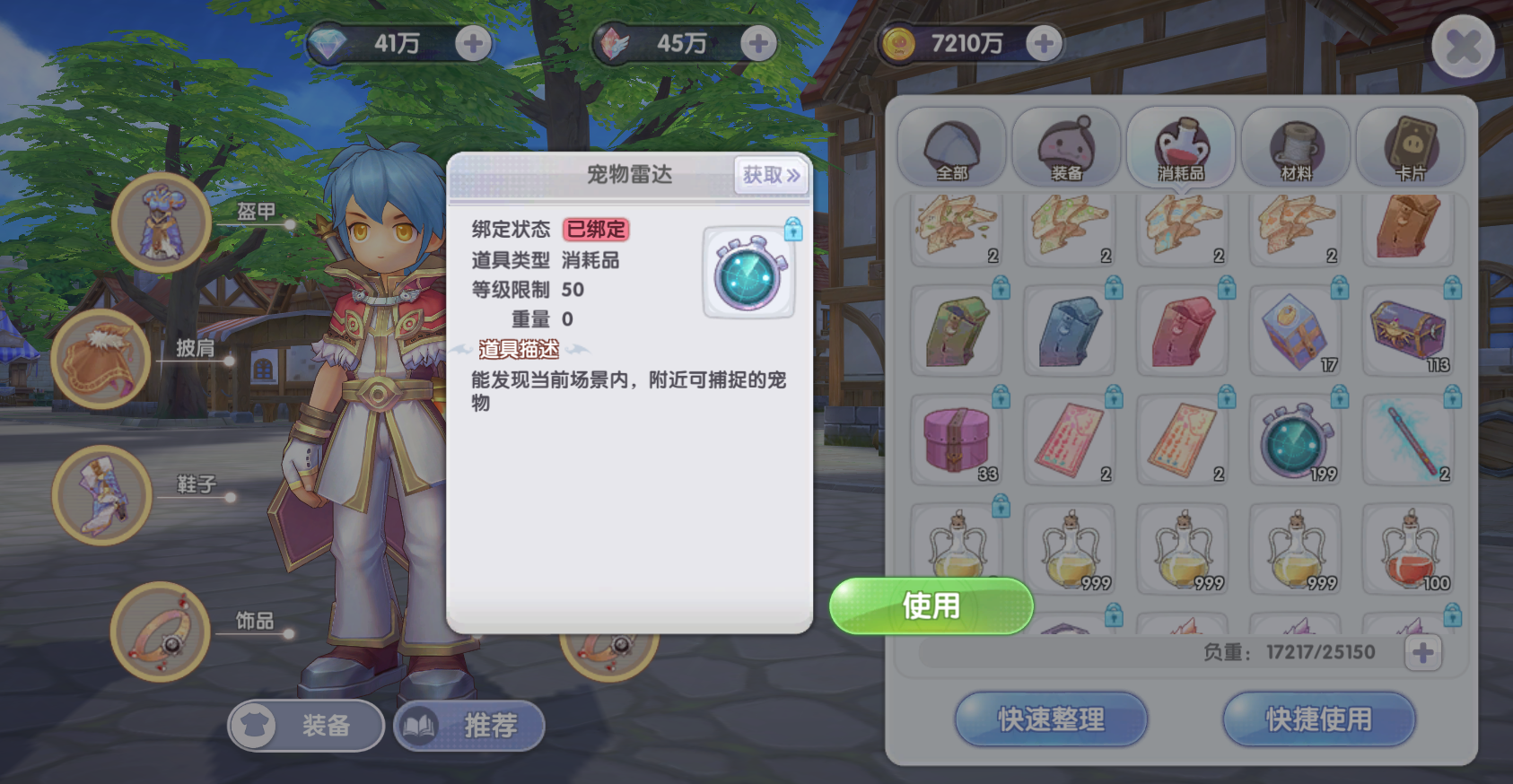Select the armor (盔甲) equipment slot
The image size is (1513, 784).
tap(162, 222)
